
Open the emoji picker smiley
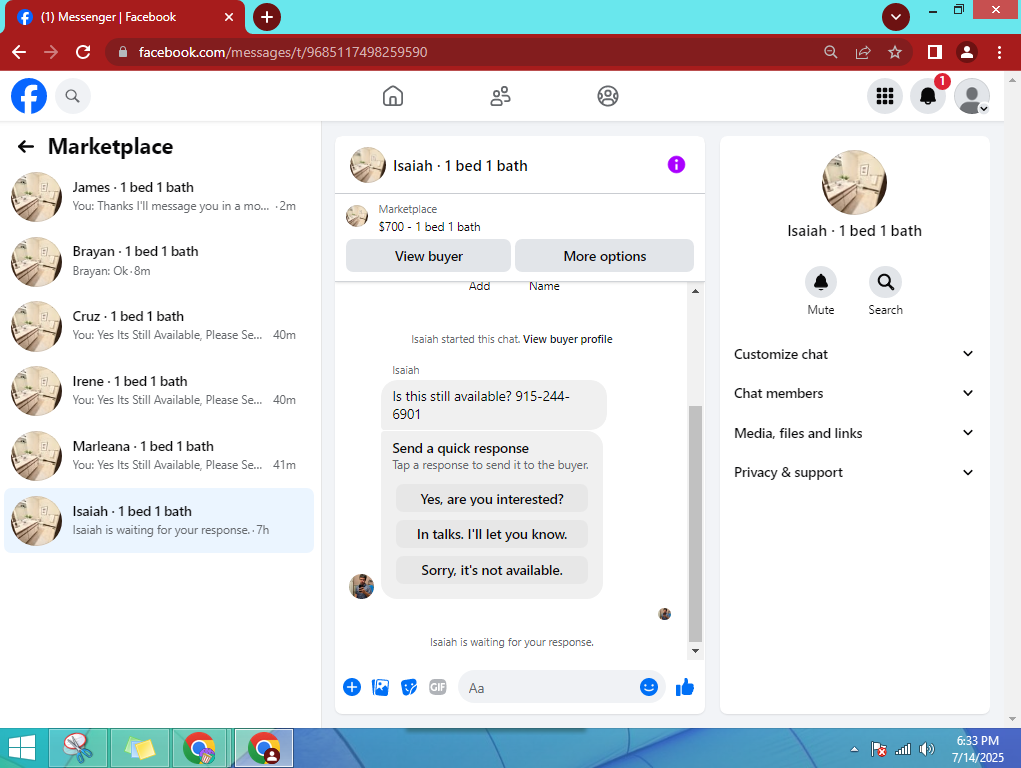pos(649,687)
